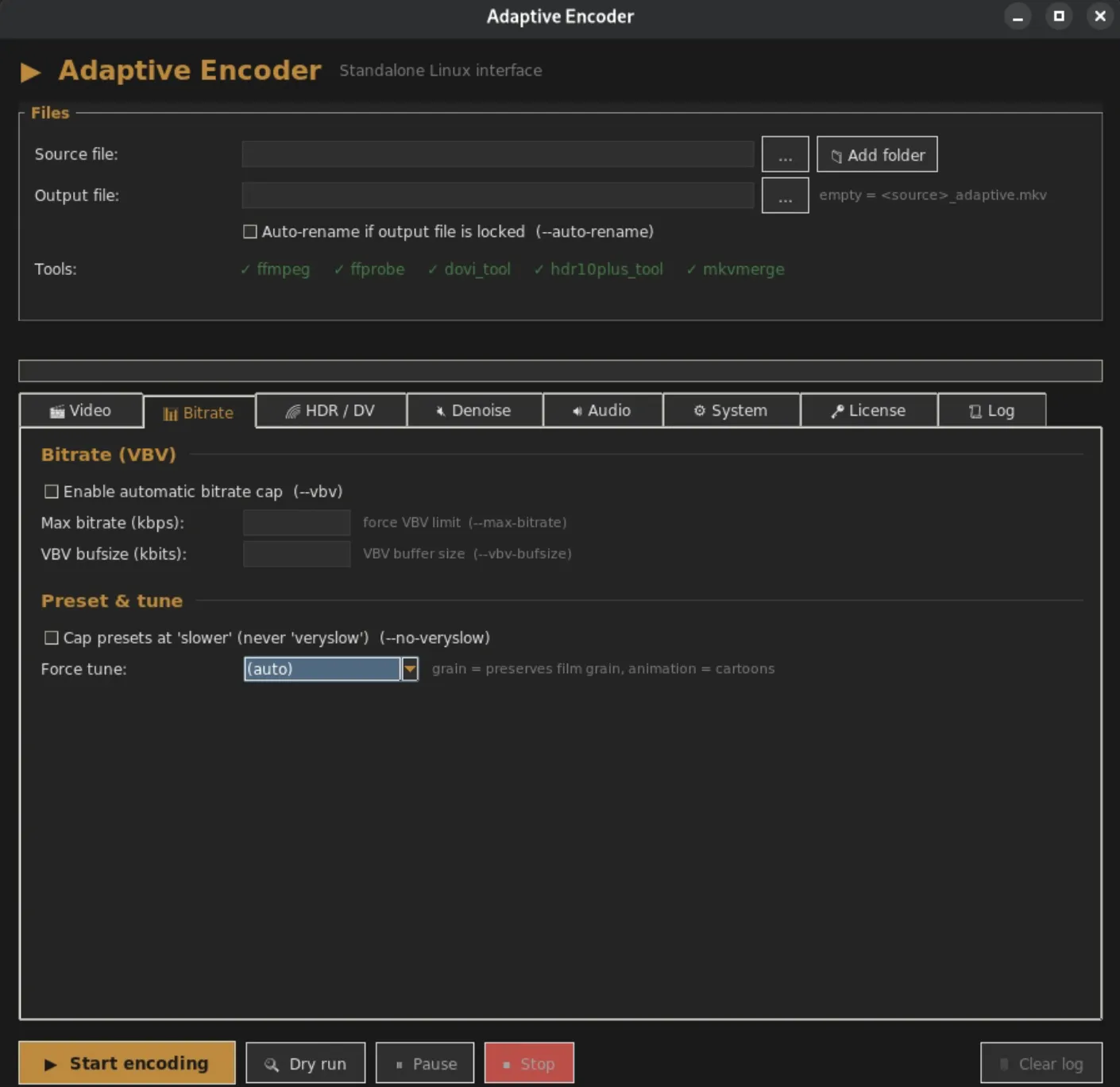The height and width of the screenshot is (1087, 1120).
Task: Click the ffprobe tool status
Action: coord(369,269)
